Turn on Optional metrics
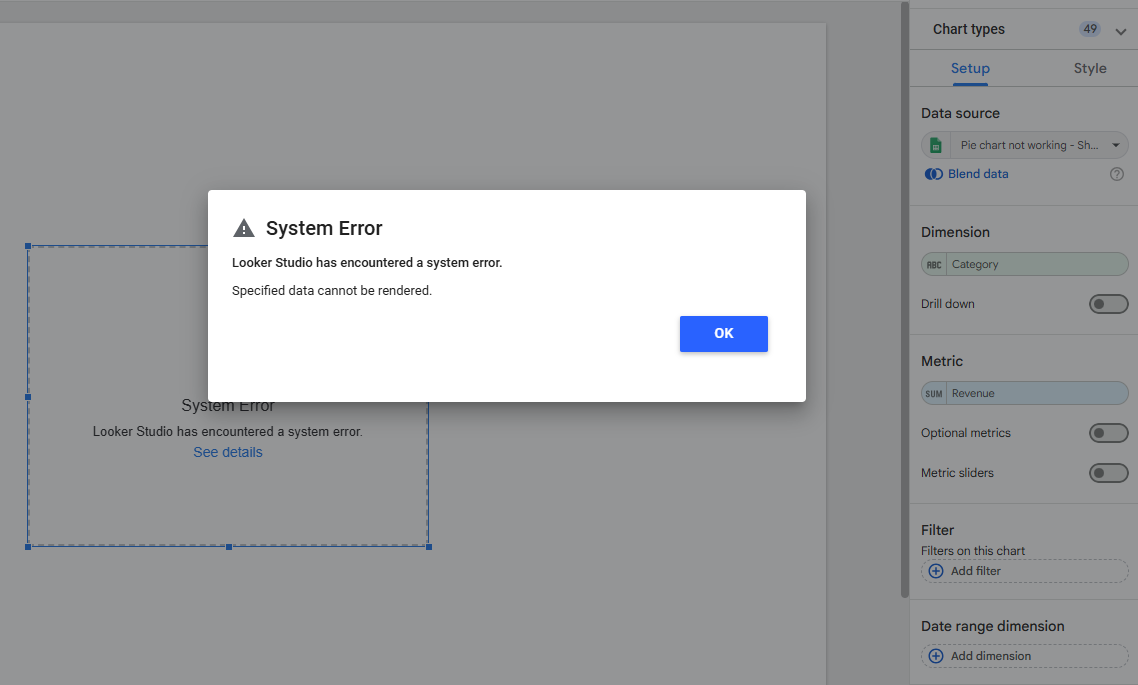1138x685 pixels. pos(1108,432)
